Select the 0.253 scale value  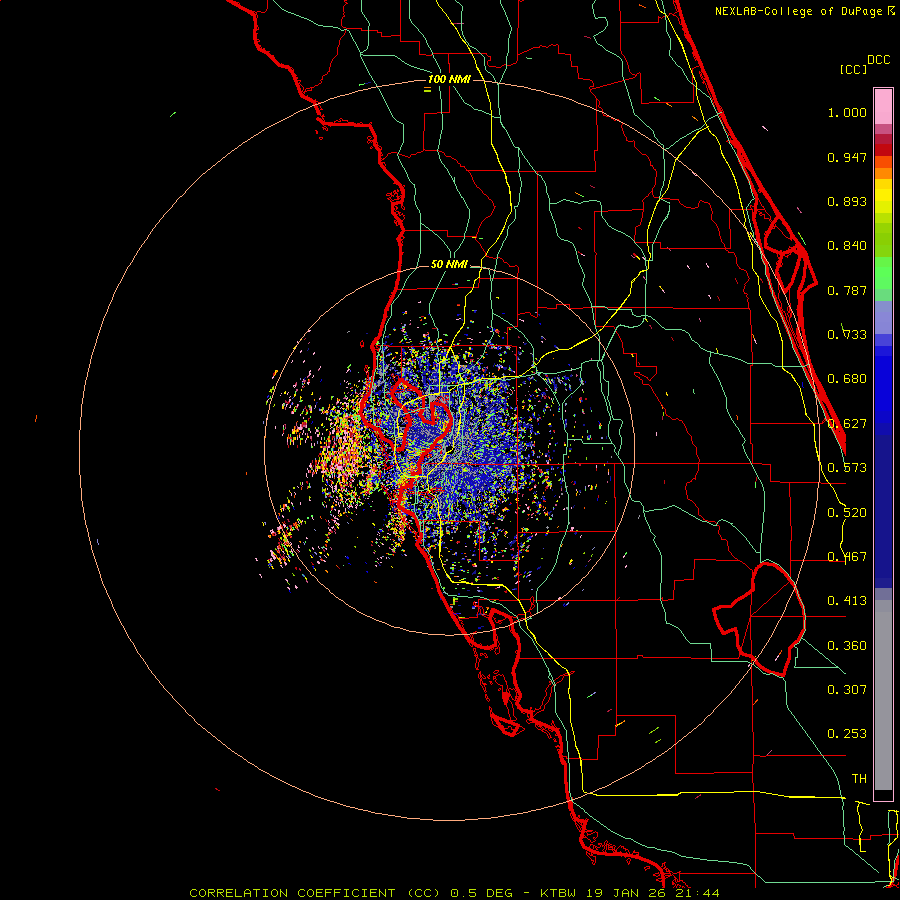tap(847, 734)
